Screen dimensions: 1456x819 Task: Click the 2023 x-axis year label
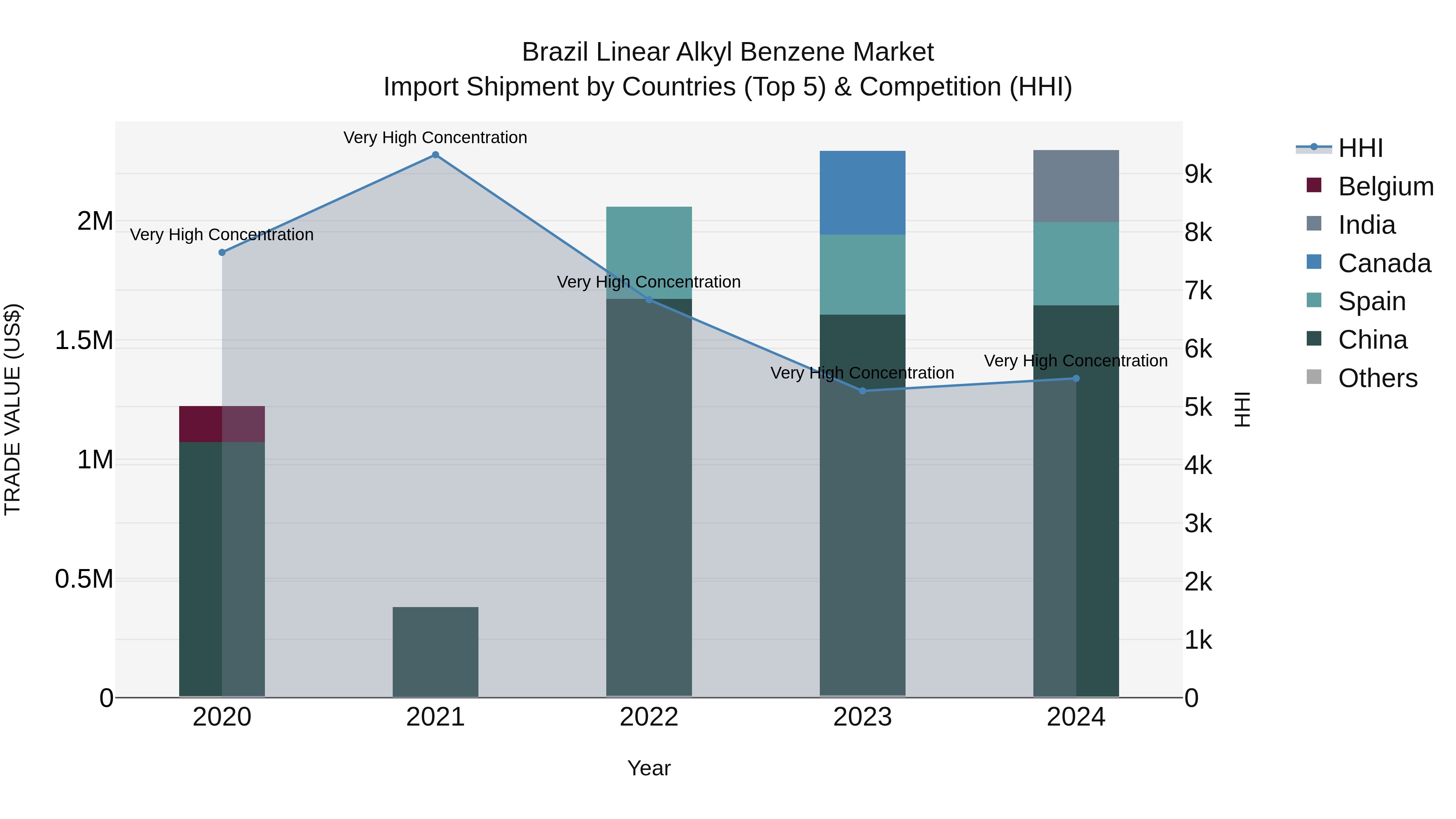(863, 717)
